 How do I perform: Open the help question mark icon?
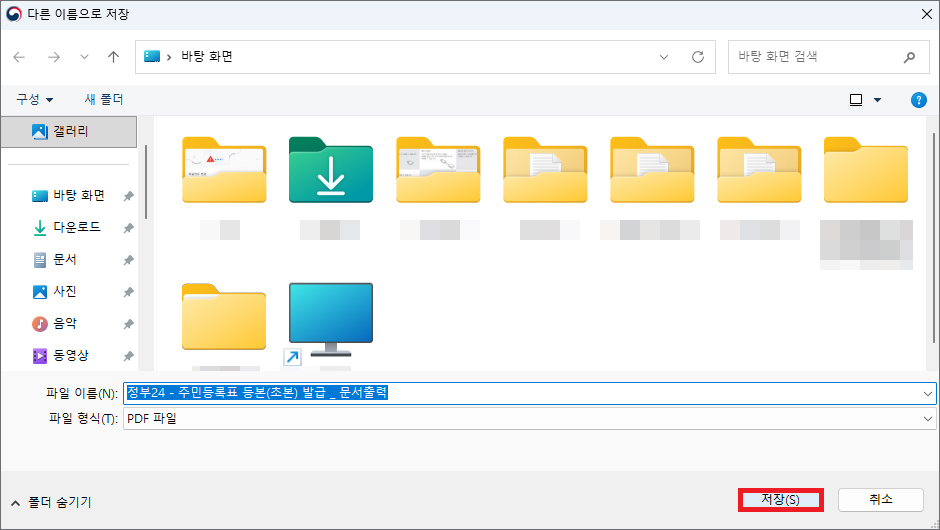click(918, 100)
